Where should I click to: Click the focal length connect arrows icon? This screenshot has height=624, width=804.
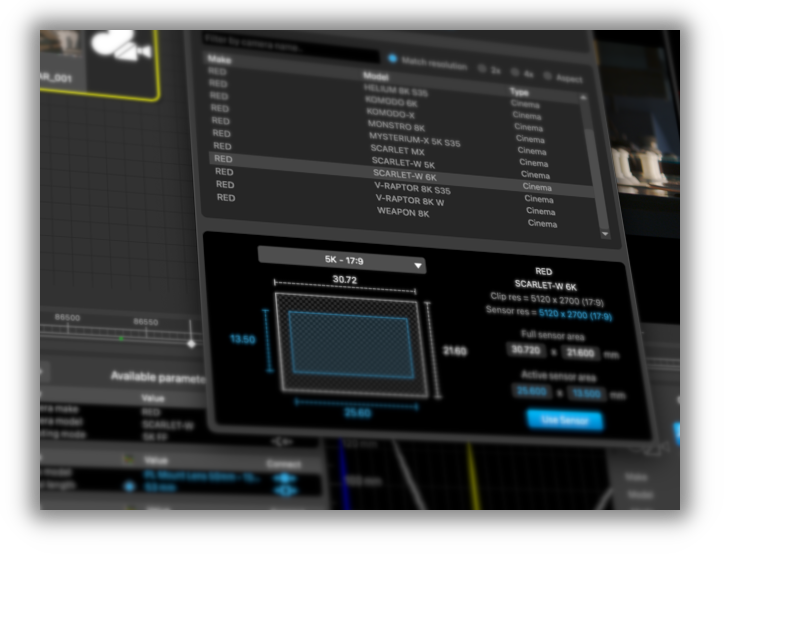[285, 489]
